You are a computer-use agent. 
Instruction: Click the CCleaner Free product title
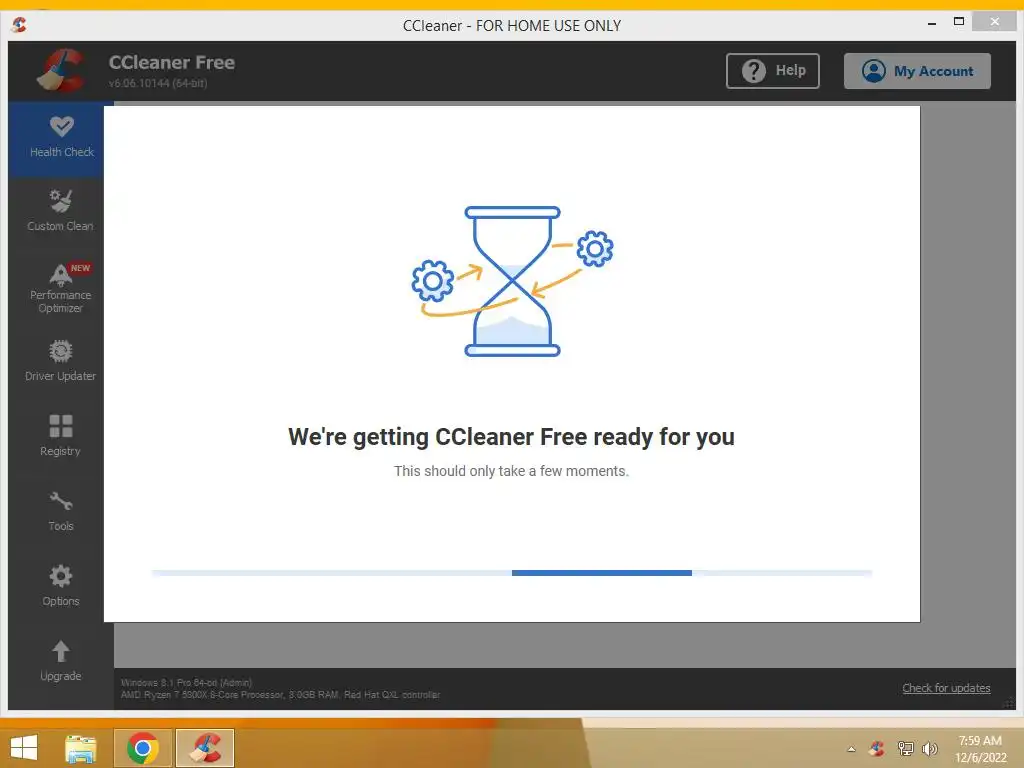(x=172, y=62)
